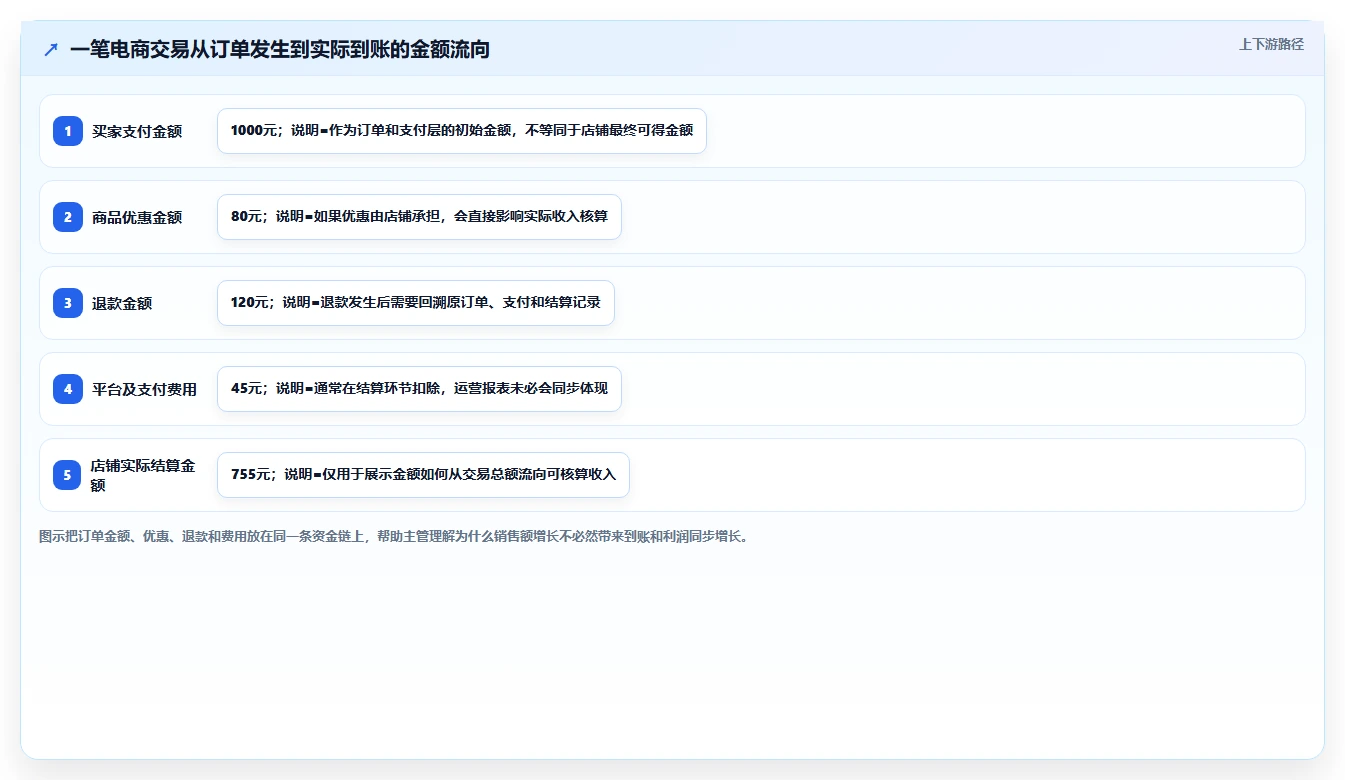Click the 45元 description box
The width and height of the screenshot is (1345, 780).
pos(419,389)
